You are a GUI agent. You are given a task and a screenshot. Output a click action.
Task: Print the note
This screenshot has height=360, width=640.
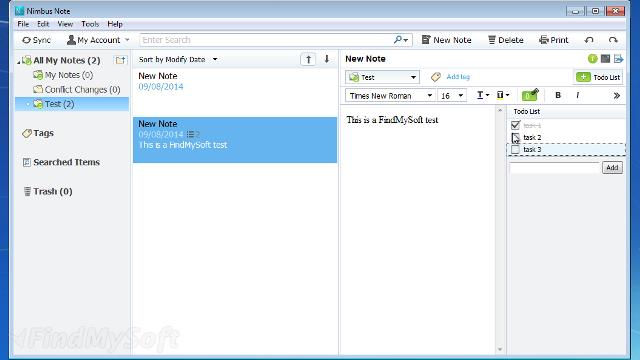point(553,40)
